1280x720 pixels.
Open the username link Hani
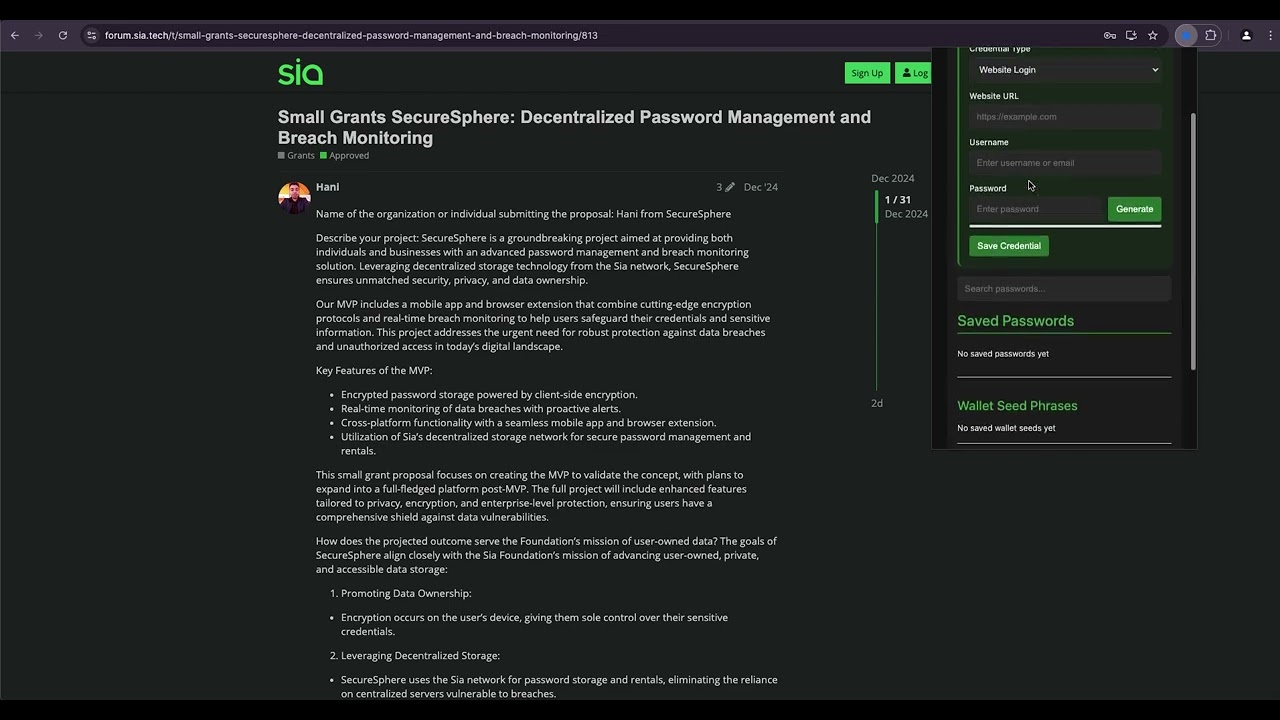click(x=327, y=187)
